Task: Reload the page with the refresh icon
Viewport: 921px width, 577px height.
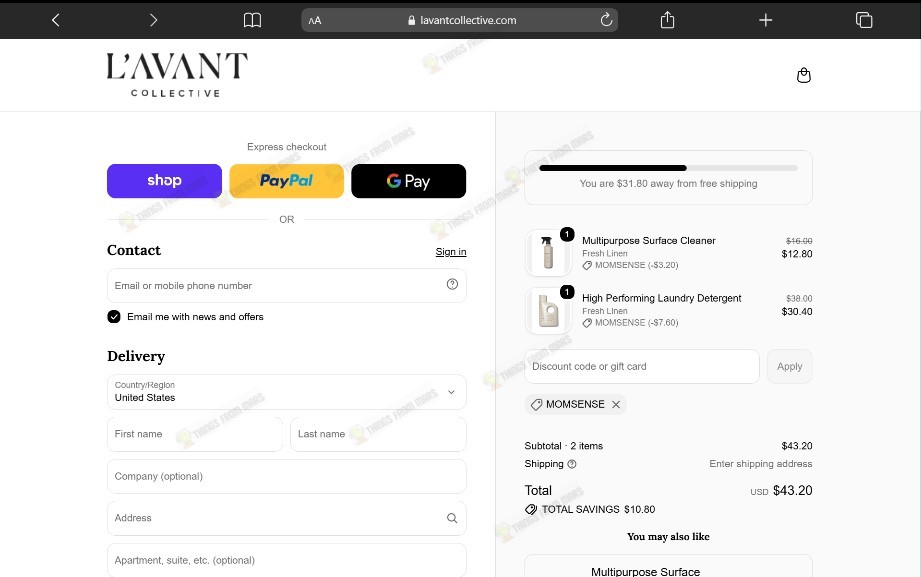Action: tap(606, 20)
